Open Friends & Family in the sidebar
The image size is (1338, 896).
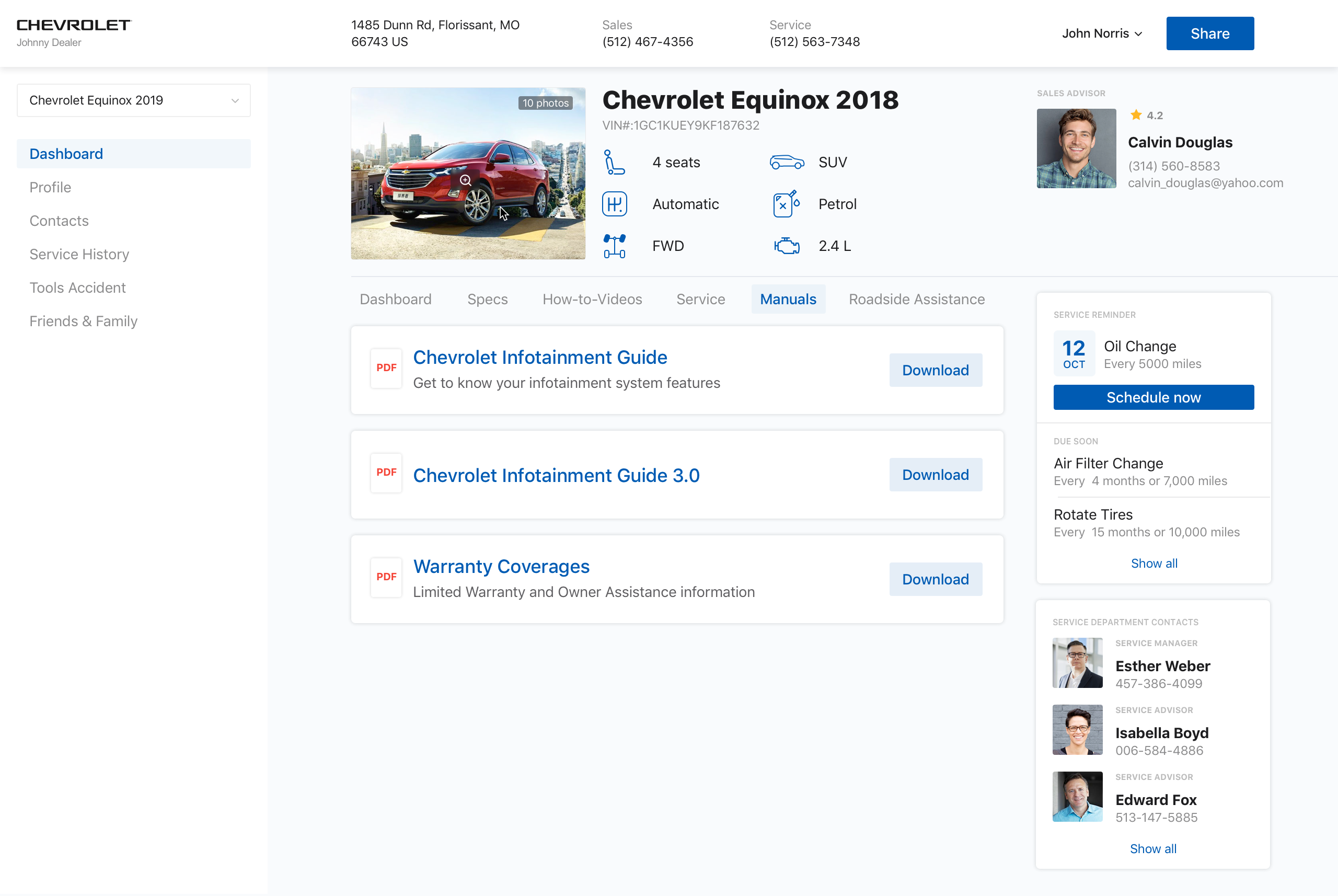click(x=84, y=321)
